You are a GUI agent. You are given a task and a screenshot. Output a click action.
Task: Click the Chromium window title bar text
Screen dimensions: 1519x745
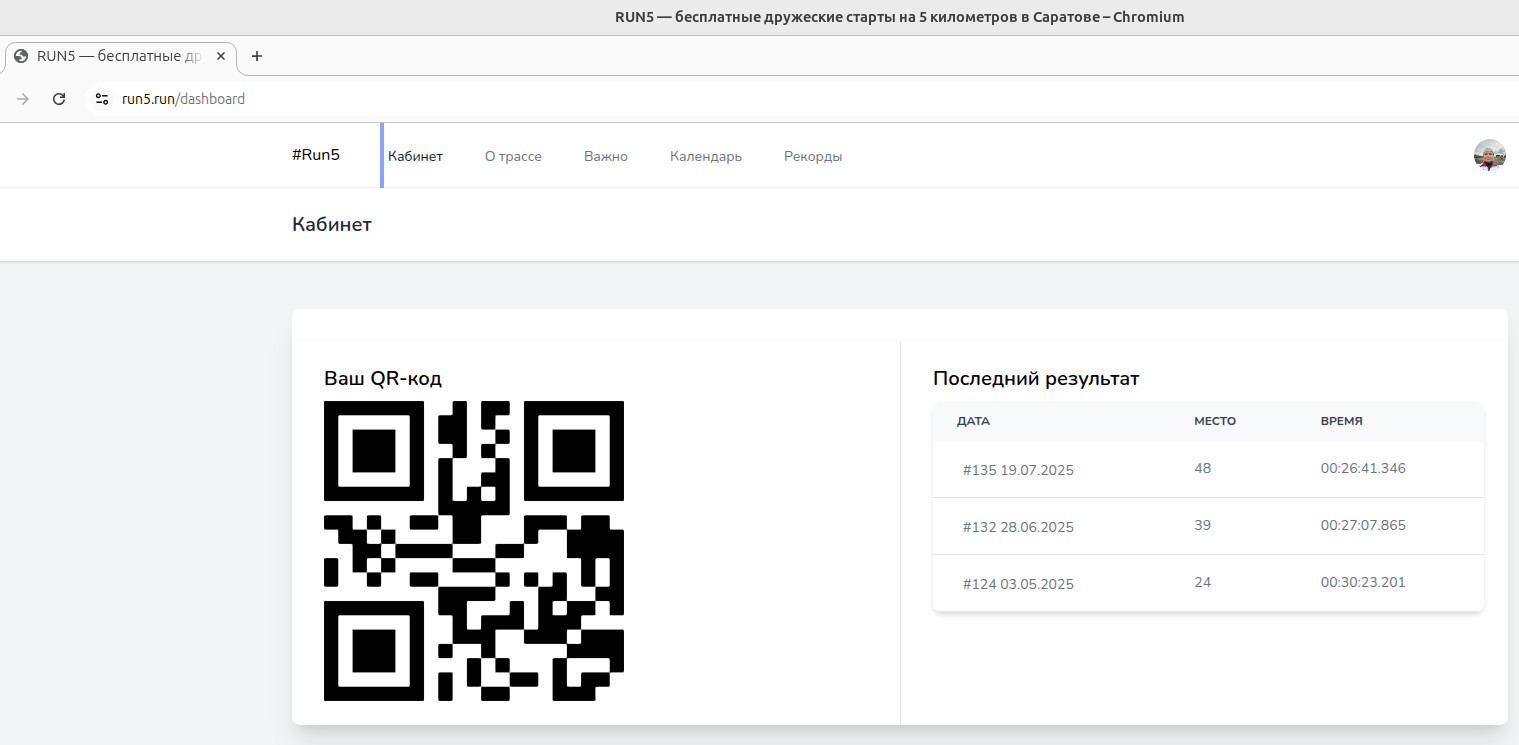pyautogui.click(x=900, y=17)
